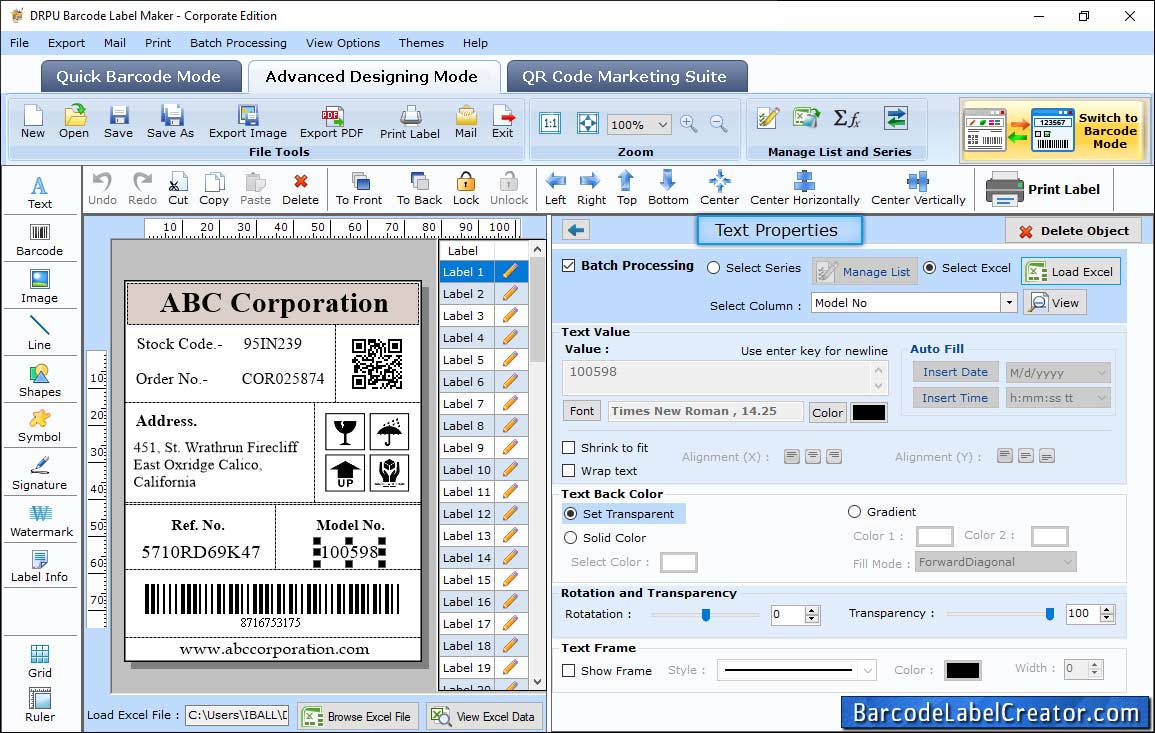Export the label as PDF
The image size is (1155, 733).
[331, 122]
